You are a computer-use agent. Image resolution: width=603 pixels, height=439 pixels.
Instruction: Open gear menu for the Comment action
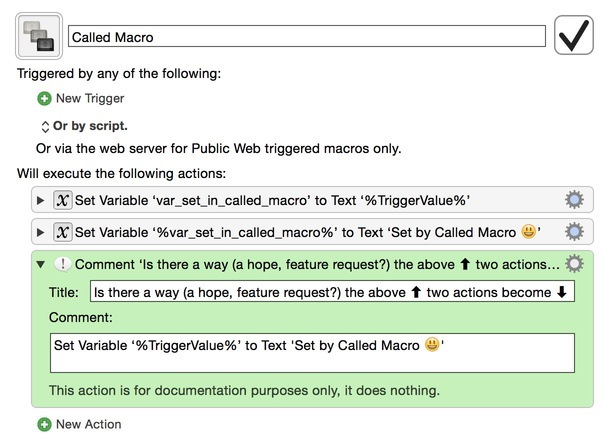click(x=574, y=264)
